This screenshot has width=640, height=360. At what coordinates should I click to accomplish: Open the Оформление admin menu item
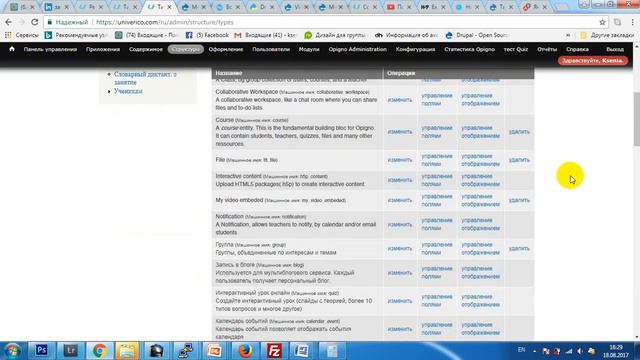tap(226, 49)
